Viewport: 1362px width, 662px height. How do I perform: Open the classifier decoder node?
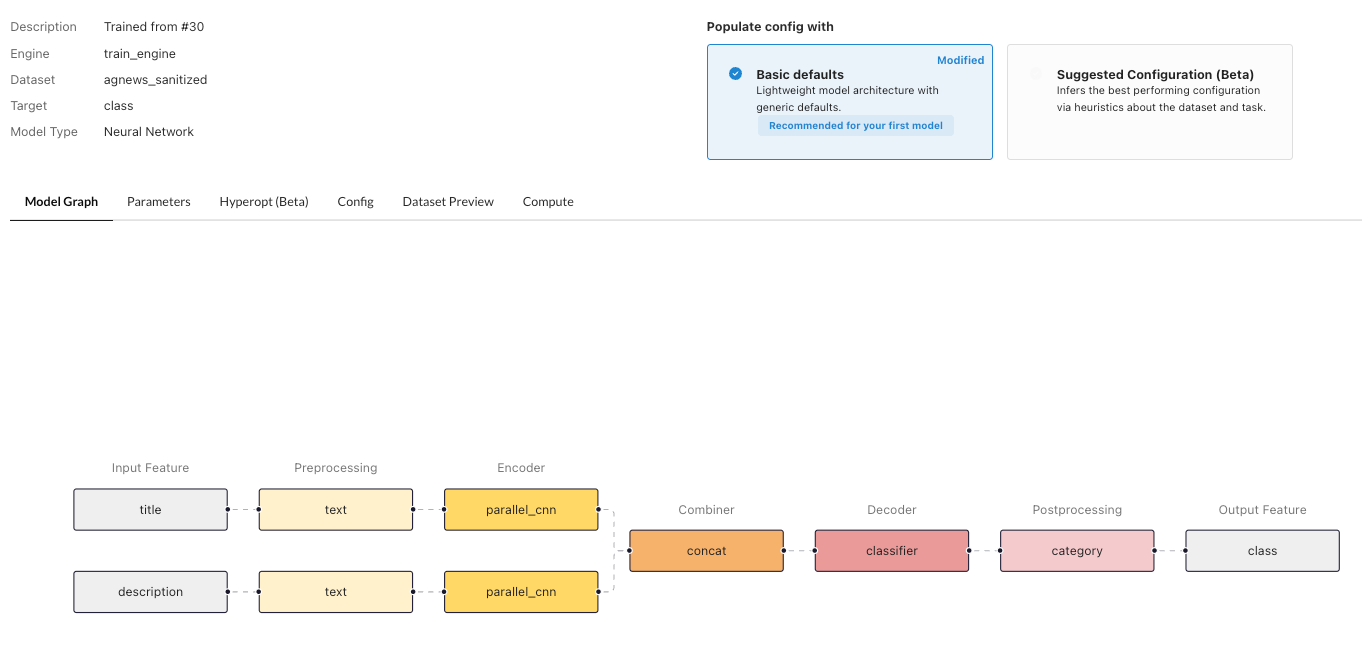pos(892,551)
